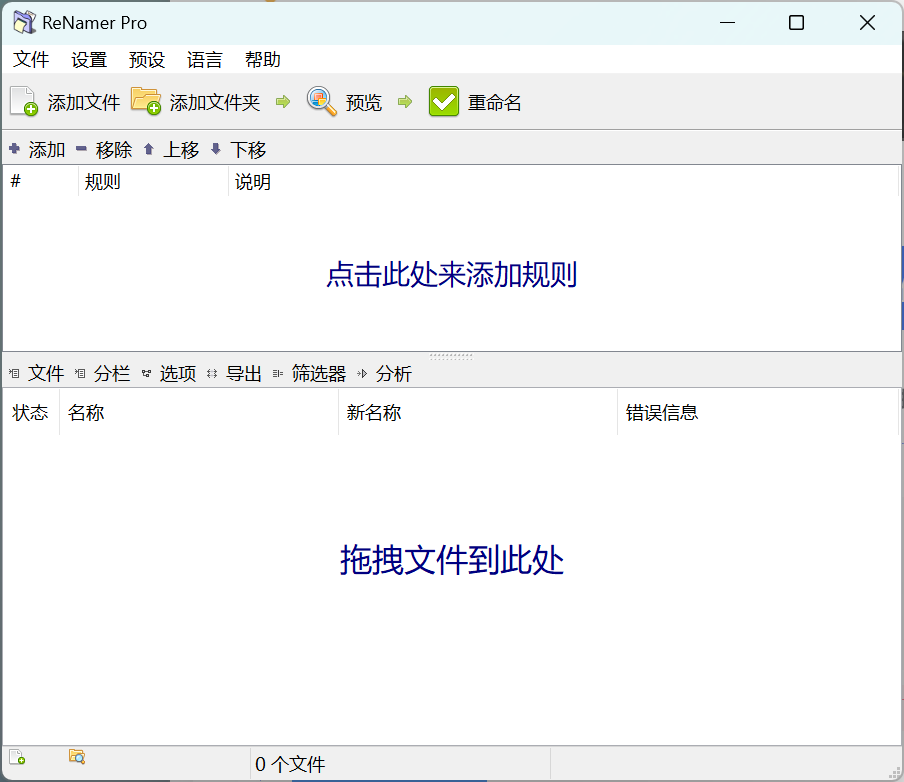Move rule down with 下移 arrow

tap(216, 150)
